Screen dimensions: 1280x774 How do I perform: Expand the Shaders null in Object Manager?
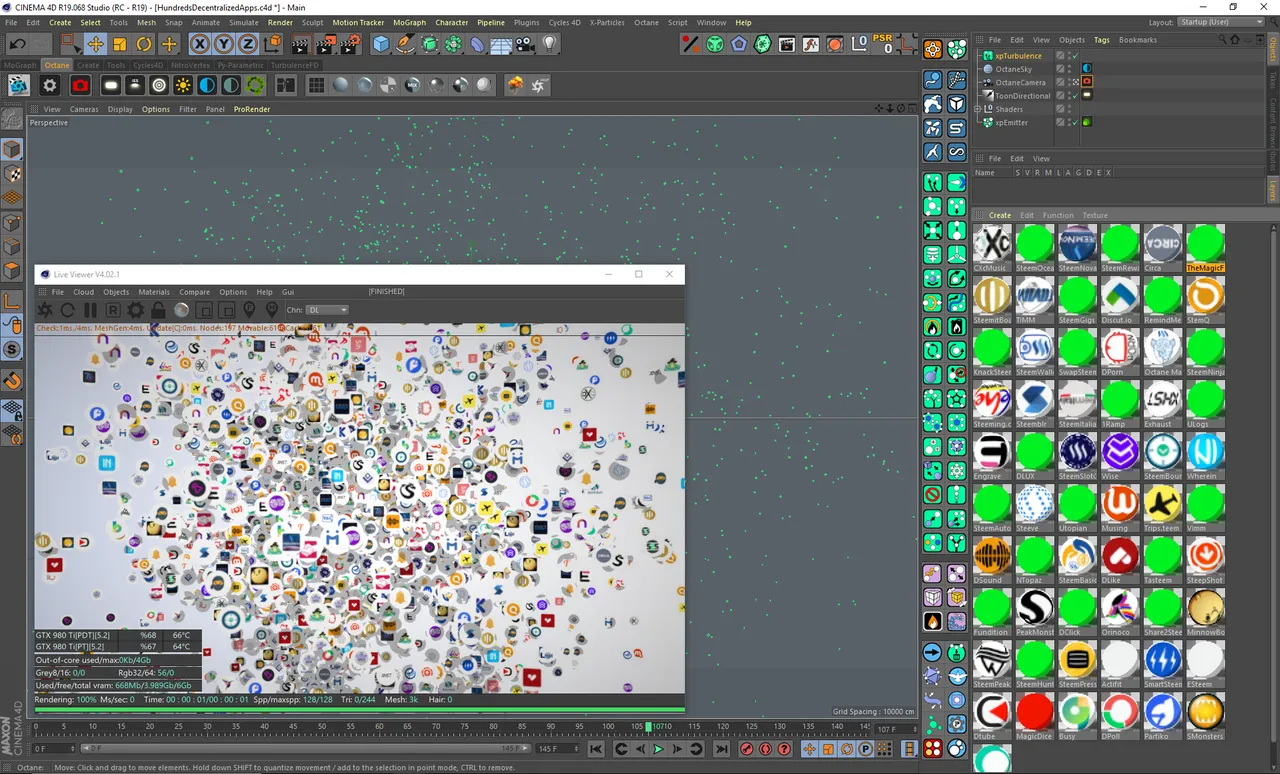(980, 109)
